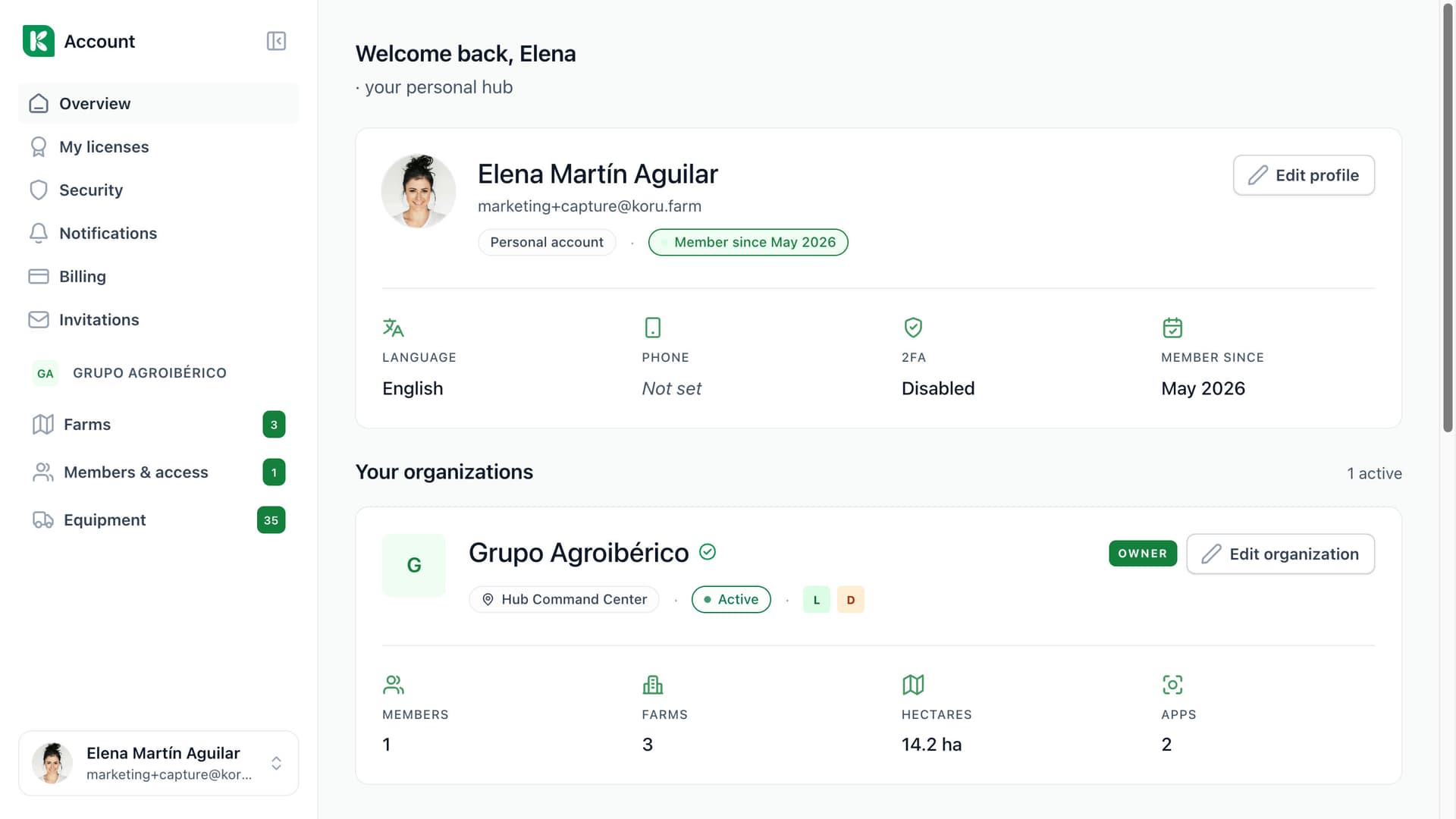This screenshot has width=1456, height=819.
Task: Click the Hub Command Center tag
Action: [x=564, y=599]
